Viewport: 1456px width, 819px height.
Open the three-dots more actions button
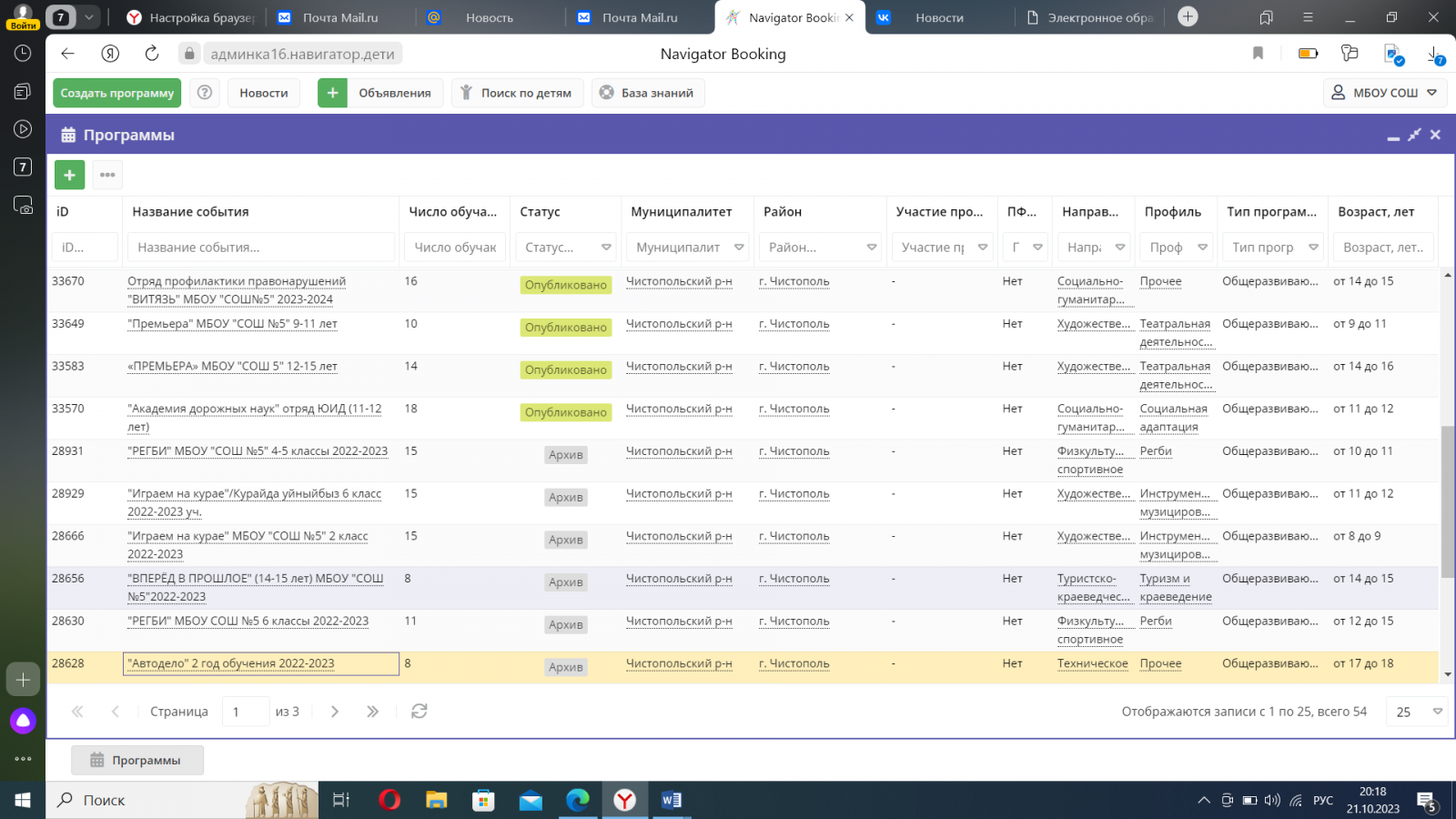(107, 175)
